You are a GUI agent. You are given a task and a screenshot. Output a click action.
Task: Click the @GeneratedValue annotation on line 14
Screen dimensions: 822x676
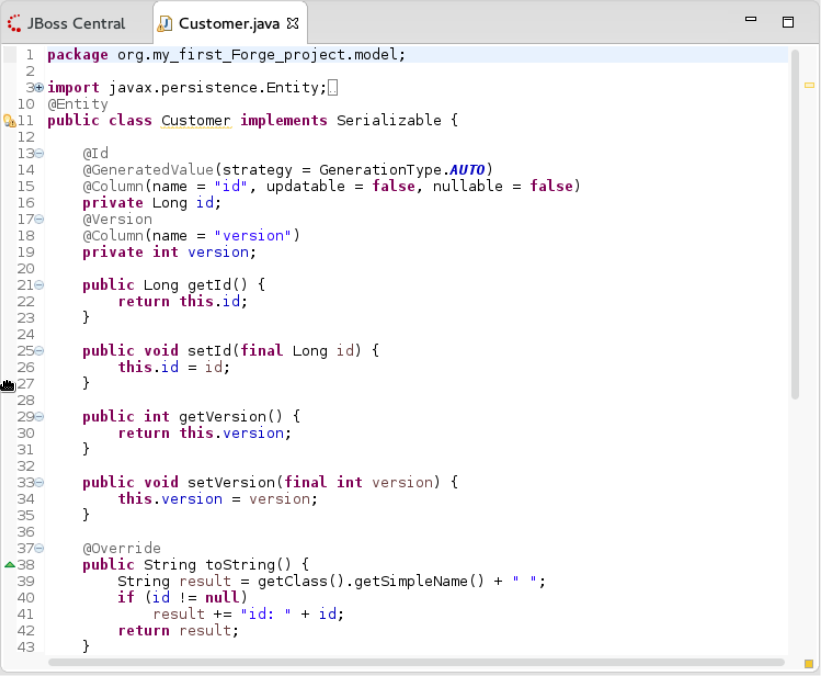coord(148,170)
